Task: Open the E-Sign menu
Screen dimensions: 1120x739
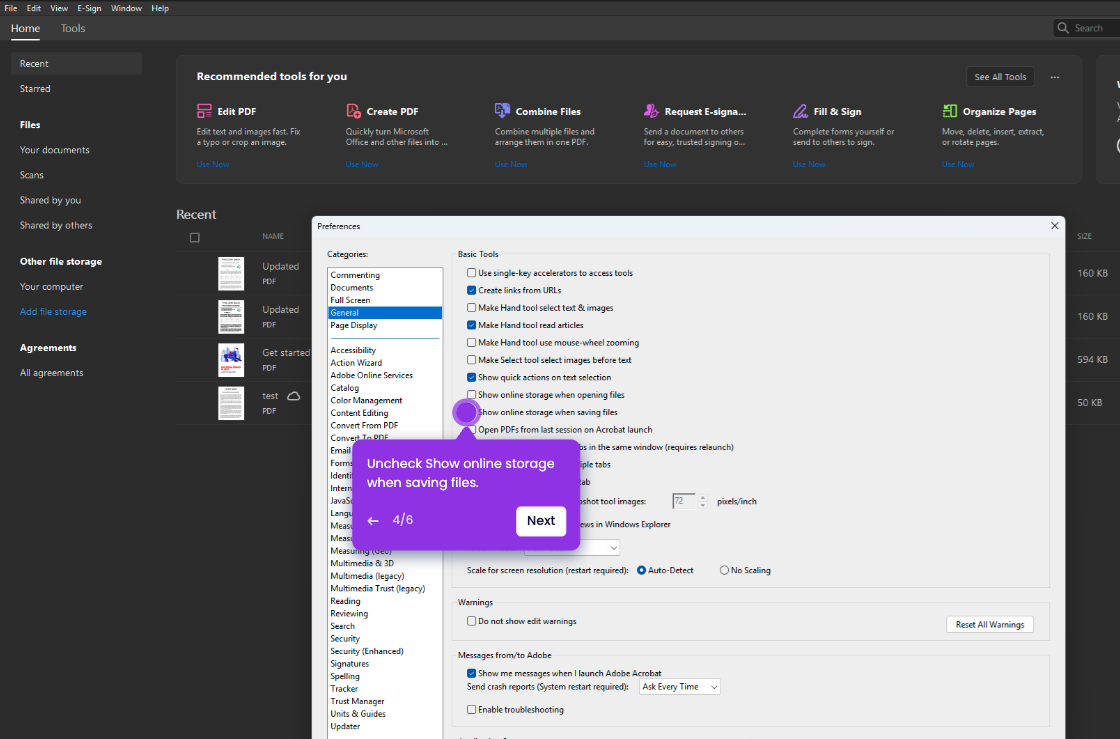Action: point(89,8)
